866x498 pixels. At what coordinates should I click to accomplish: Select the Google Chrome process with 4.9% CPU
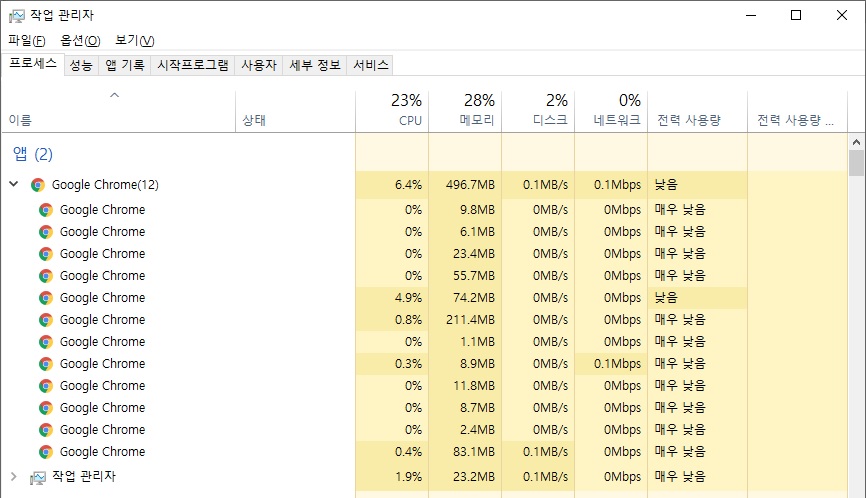[x=102, y=298]
